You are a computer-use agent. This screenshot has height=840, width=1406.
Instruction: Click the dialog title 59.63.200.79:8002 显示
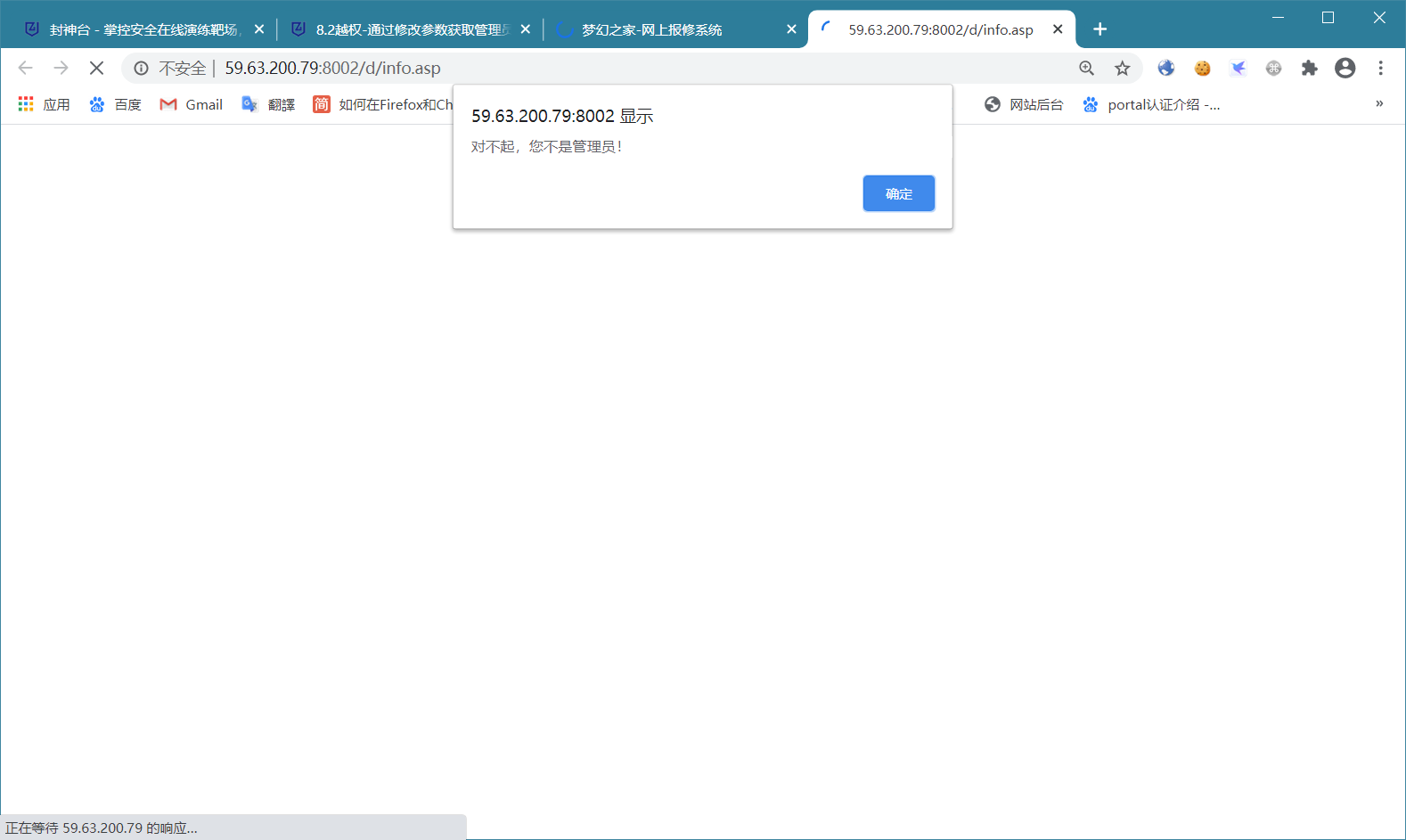point(562,116)
